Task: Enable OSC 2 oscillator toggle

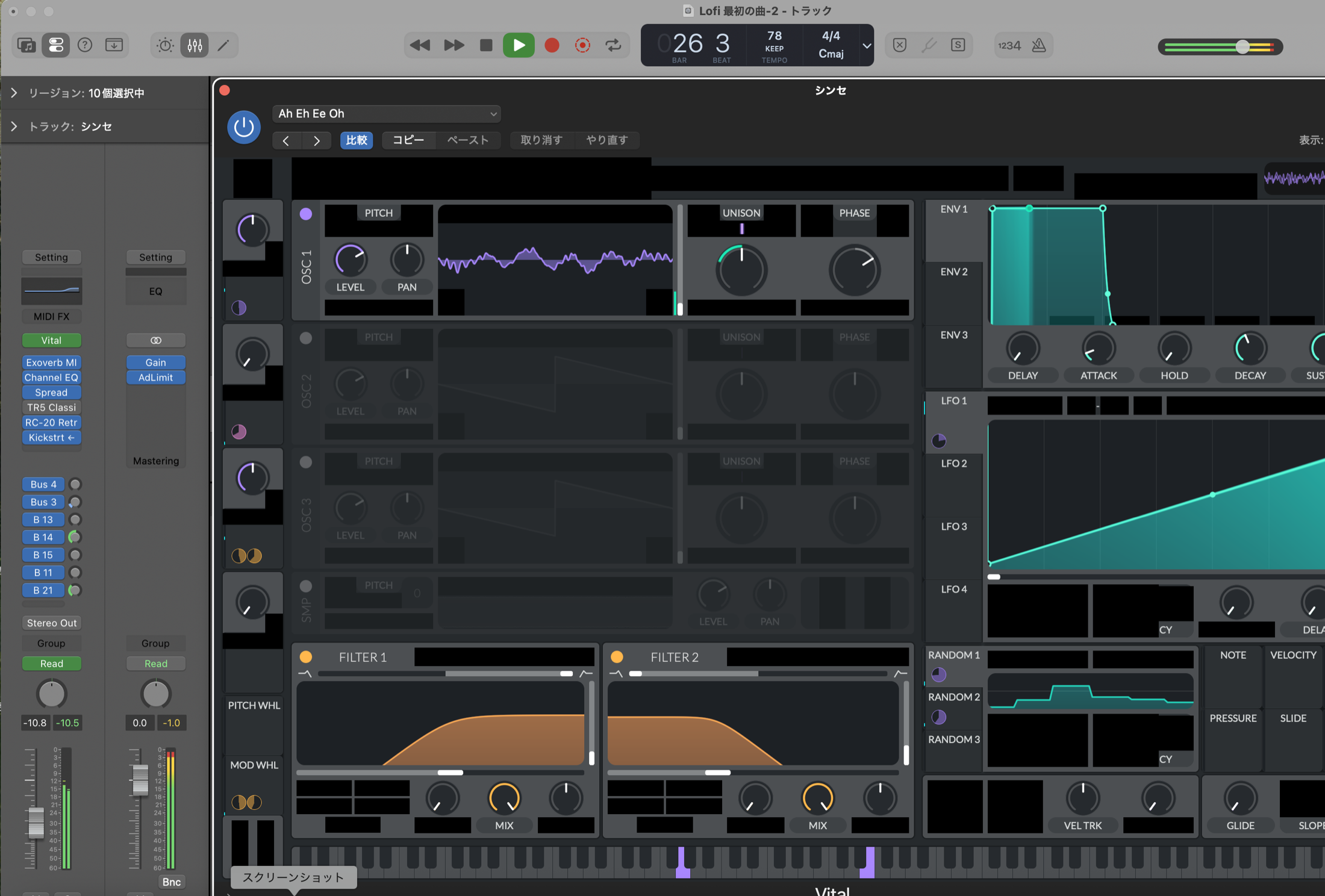Action: click(x=306, y=338)
